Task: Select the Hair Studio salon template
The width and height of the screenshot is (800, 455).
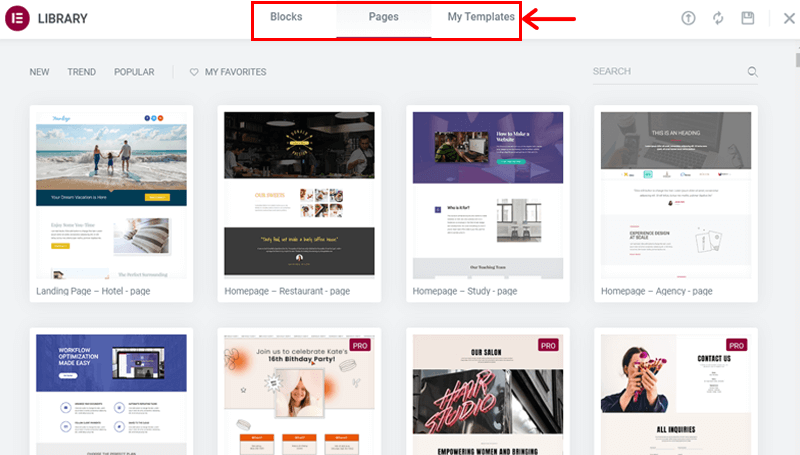Action: (x=488, y=394)
